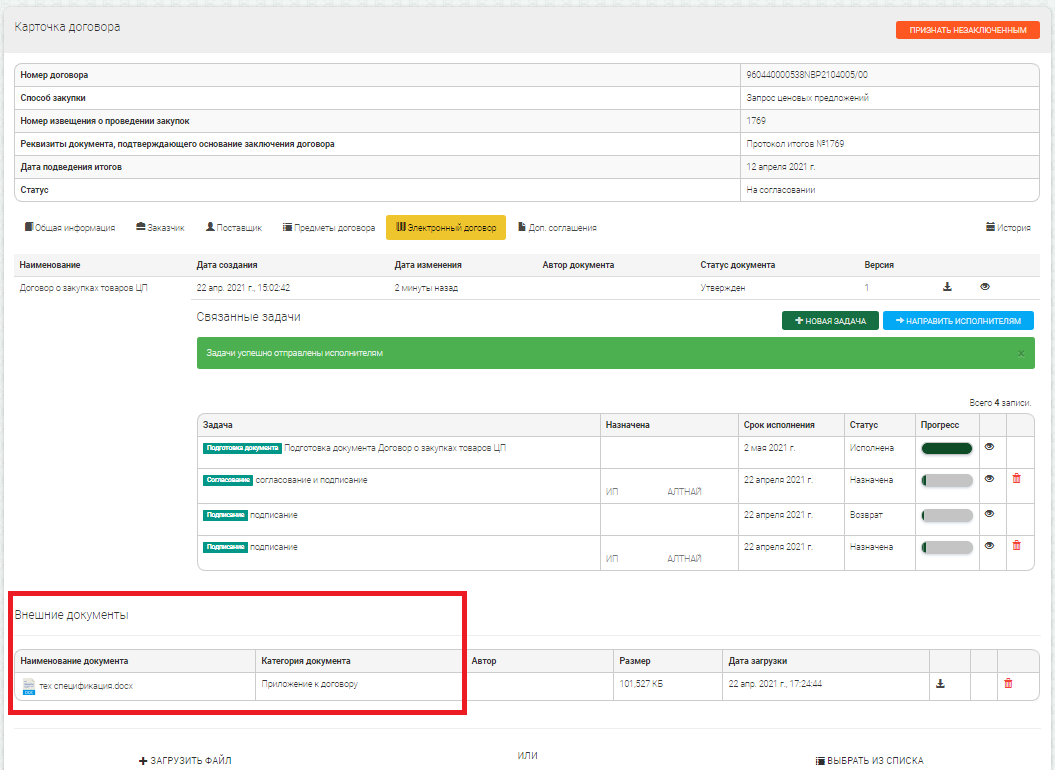Image resolution: width=1055 pixels, height=770 pixels.
Task: Click Направить исполнителям button
Action: point(957,321)
